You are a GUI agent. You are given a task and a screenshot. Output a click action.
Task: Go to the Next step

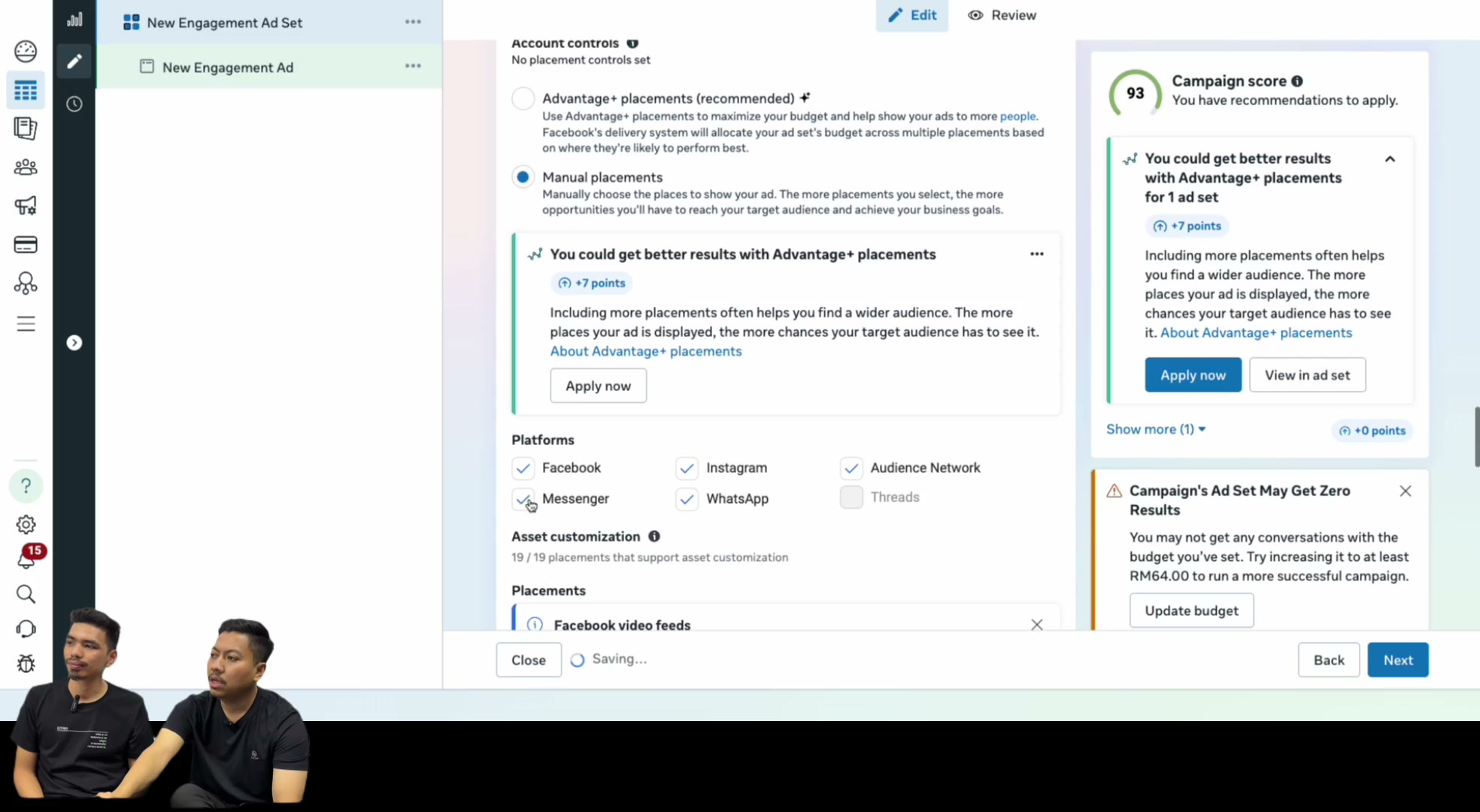point(1397,660)
